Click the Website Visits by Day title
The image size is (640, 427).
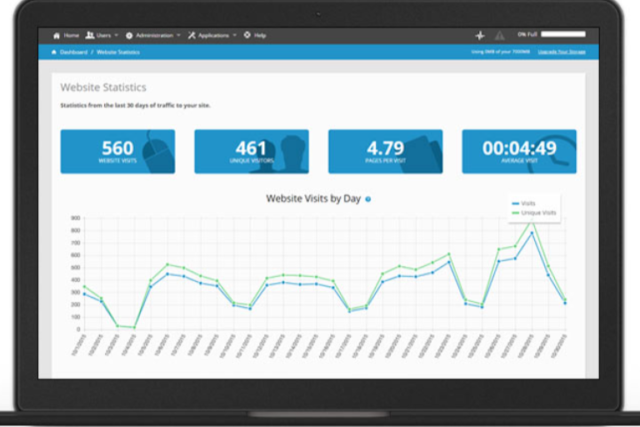[x=313, y=199]
